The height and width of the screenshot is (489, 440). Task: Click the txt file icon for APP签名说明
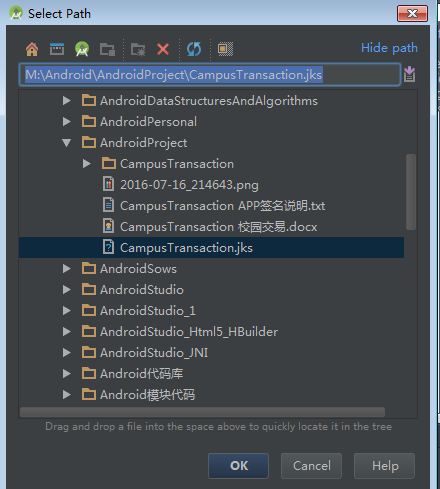(108, 205)
